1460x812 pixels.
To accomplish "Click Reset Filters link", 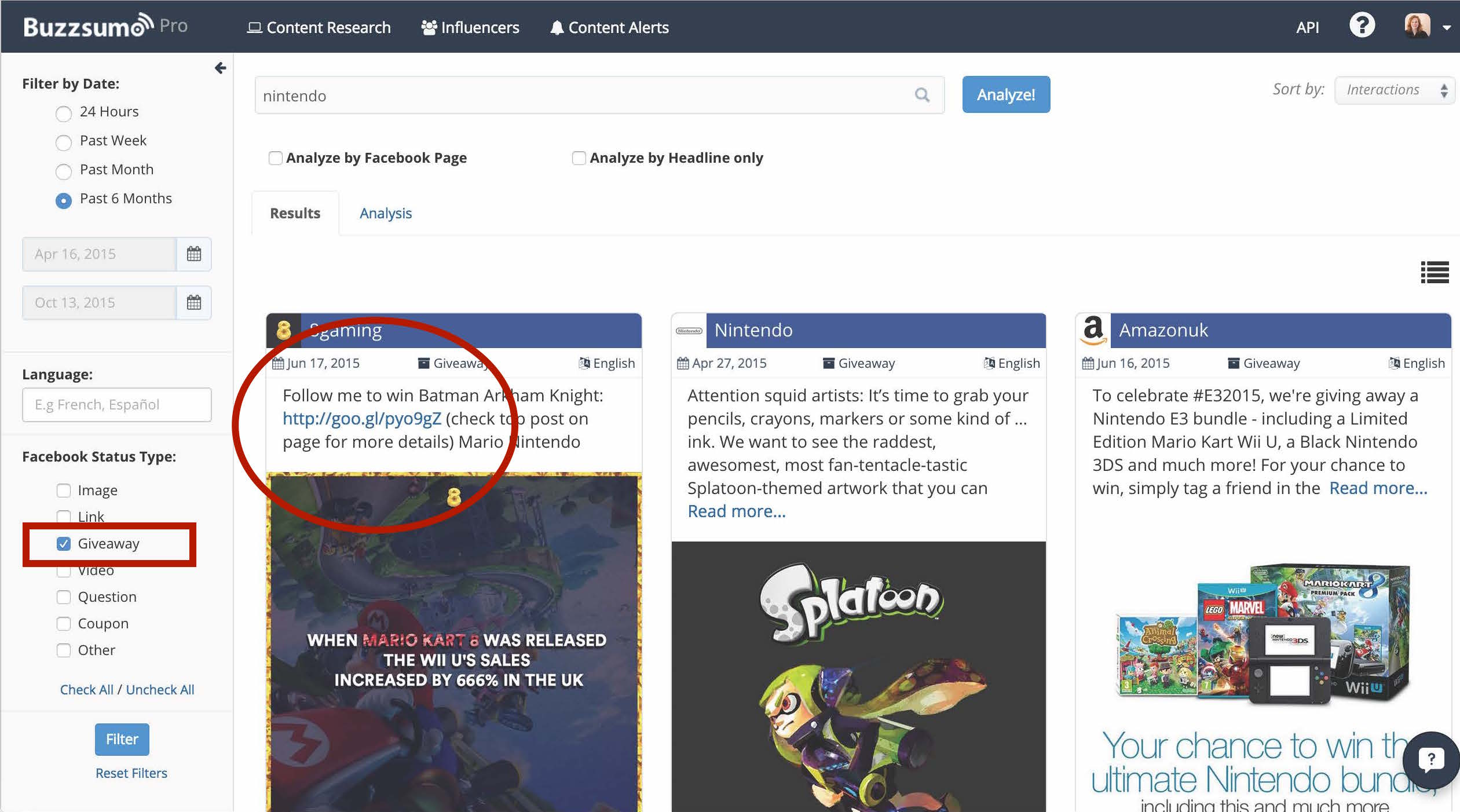I will [x=131, y=773].
